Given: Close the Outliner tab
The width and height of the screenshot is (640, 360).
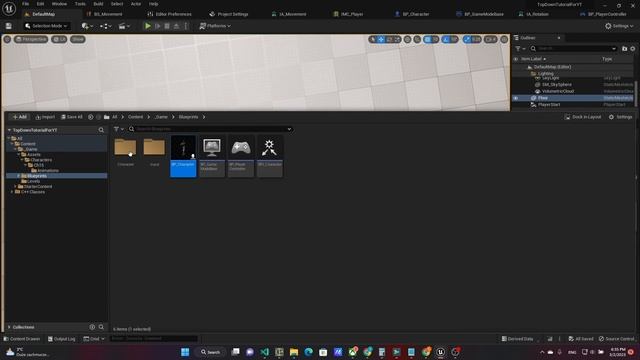Looking at the screenshot, I should 559,38.
